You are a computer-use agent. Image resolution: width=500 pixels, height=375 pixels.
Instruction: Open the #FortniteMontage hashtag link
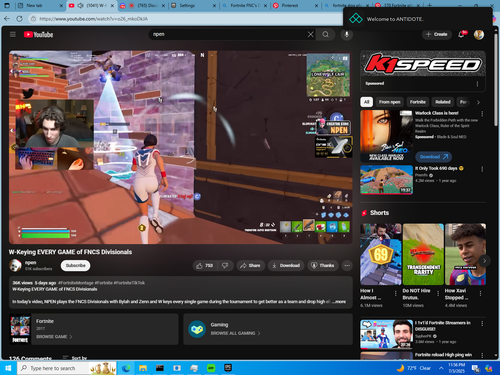pyautogui.click(x=76, y=283)
